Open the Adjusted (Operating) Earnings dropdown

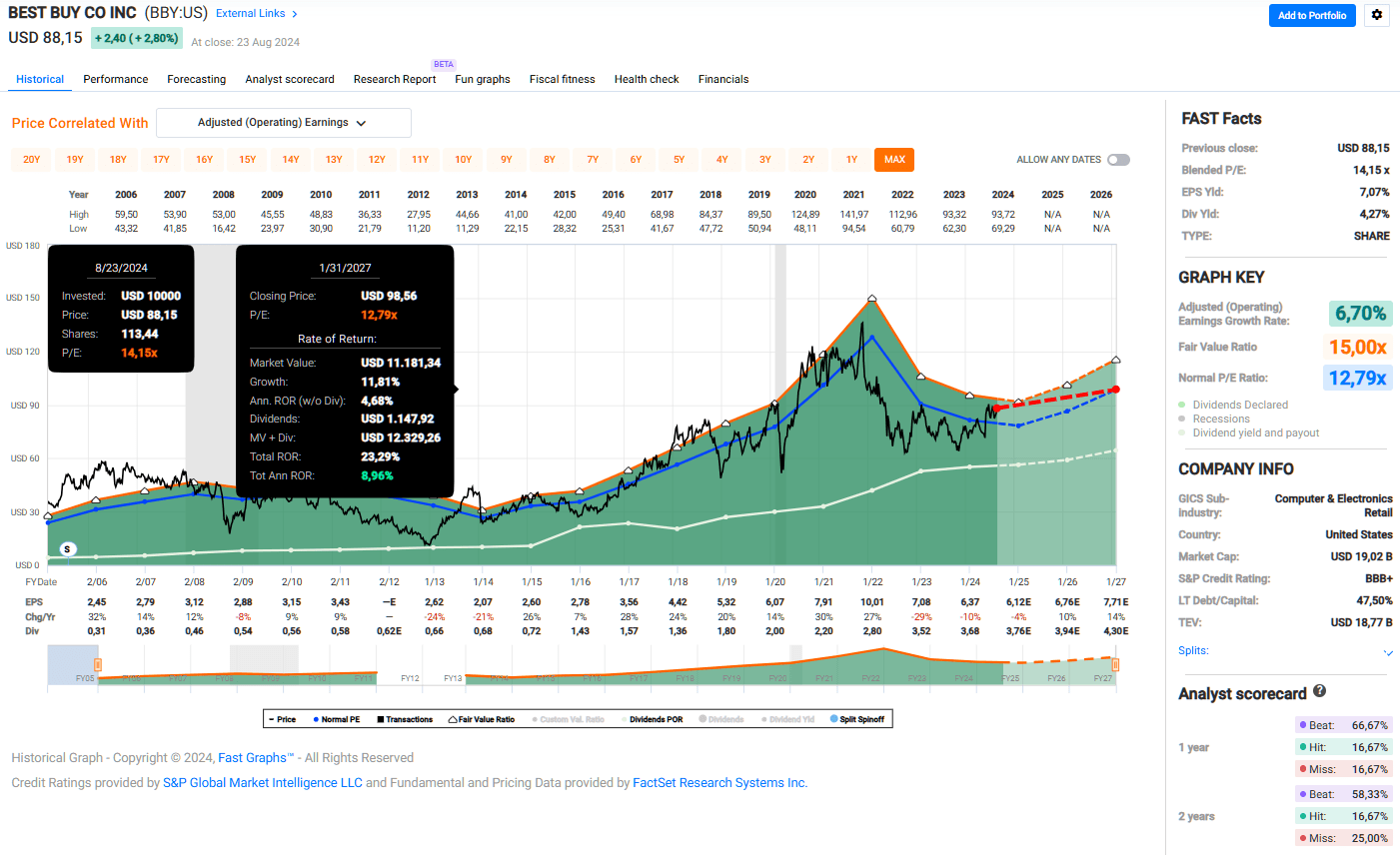[284, 123]
